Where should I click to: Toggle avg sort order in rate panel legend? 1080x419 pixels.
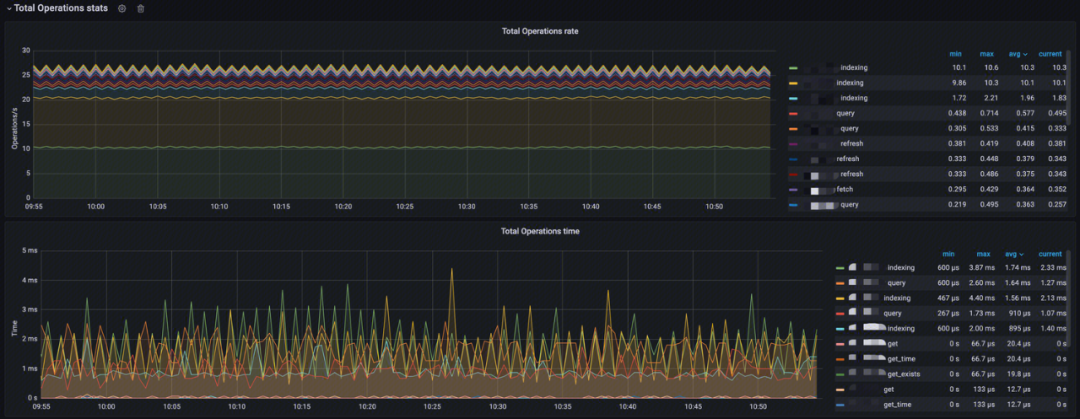1018,54
